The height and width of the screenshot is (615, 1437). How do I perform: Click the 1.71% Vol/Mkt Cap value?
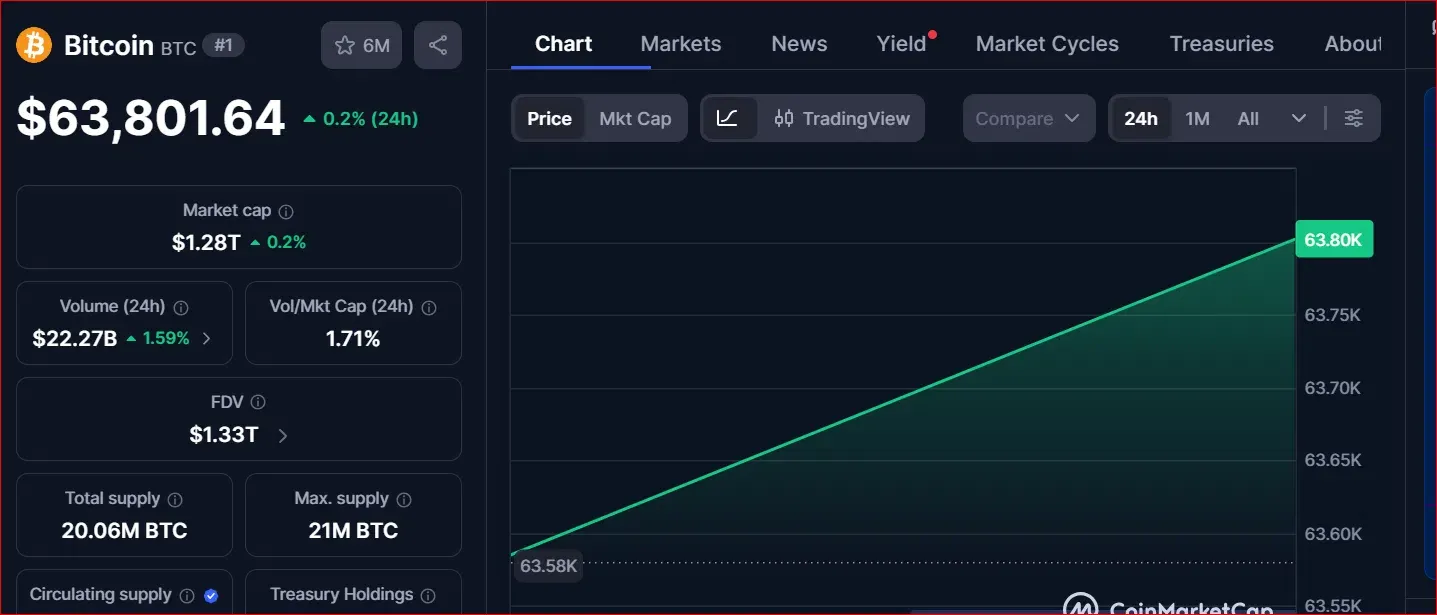(x=353, y=339)
